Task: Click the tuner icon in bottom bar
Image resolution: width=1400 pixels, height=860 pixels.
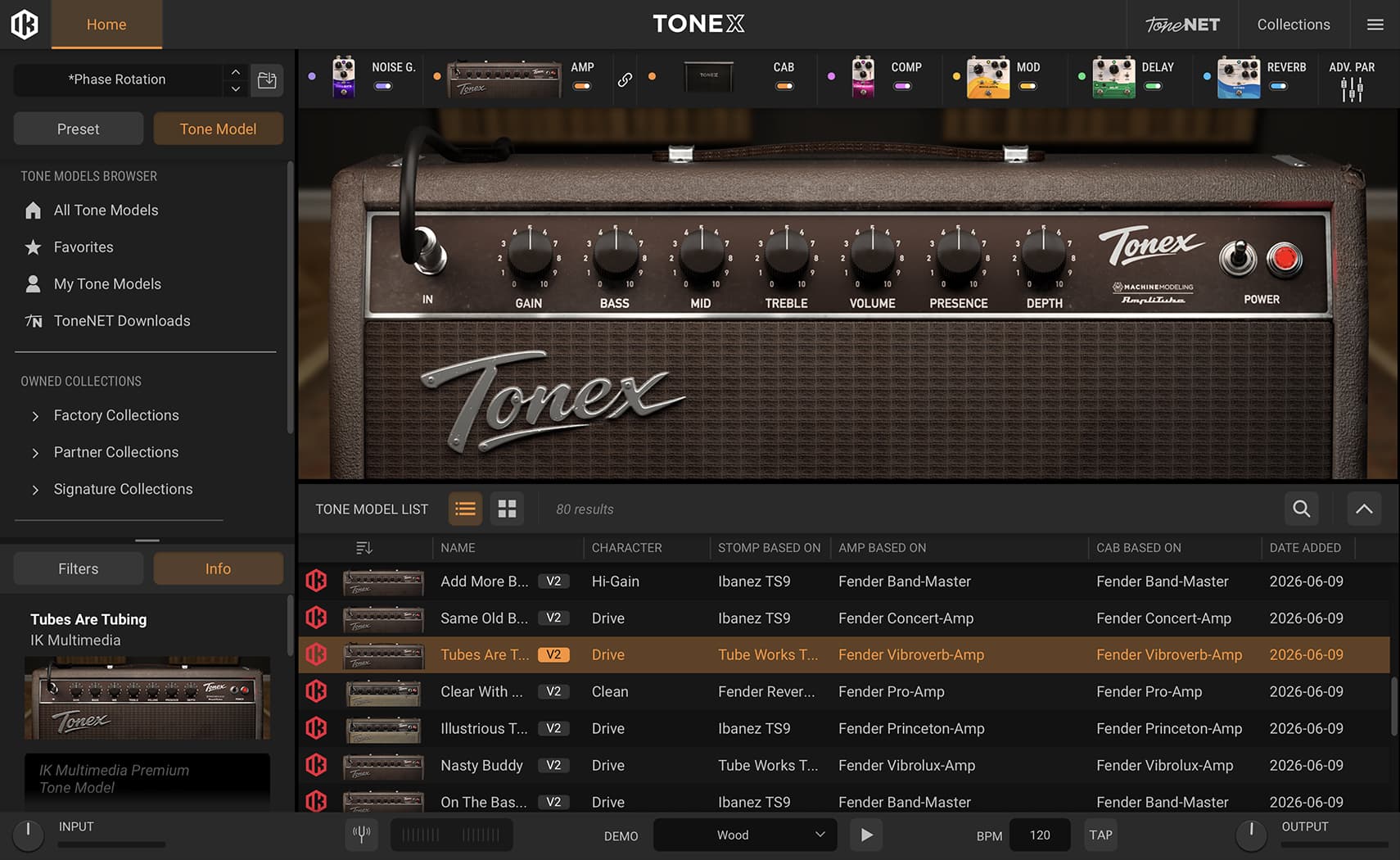Action: click(x=361, y=835)
